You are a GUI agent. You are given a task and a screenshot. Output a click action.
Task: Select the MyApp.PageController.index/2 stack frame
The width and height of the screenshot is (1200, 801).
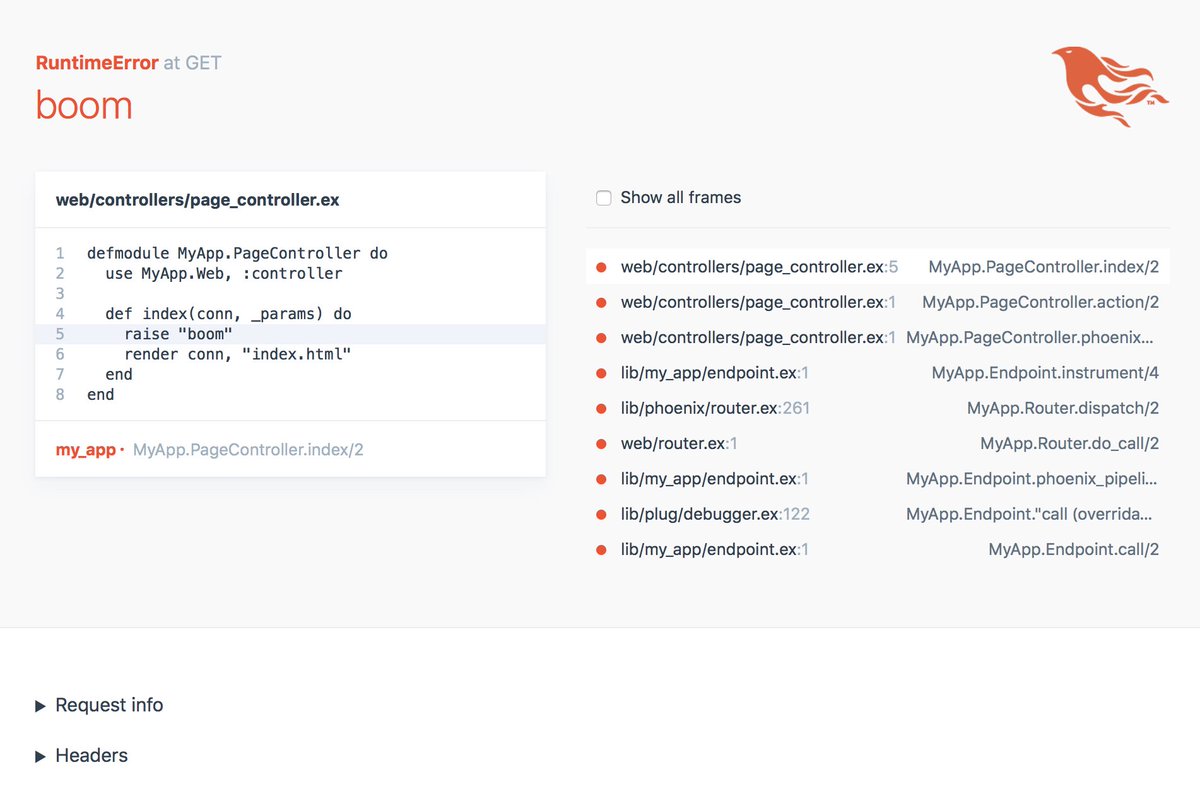[x=1043, y=266]
